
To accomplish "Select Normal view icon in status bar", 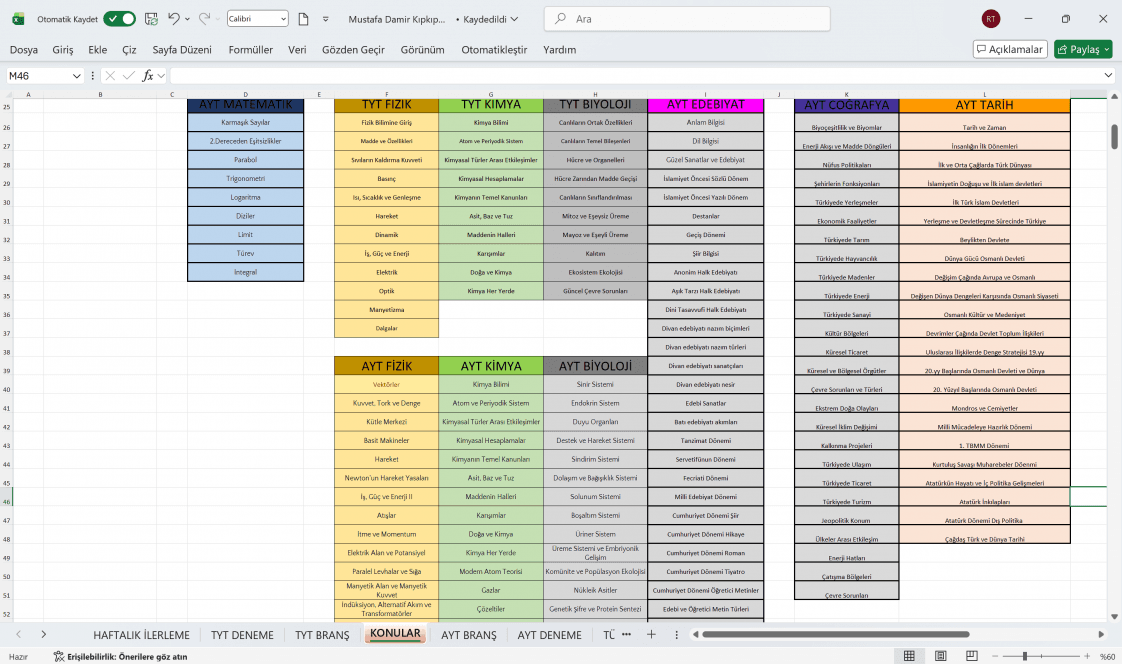I will (909, 656).
